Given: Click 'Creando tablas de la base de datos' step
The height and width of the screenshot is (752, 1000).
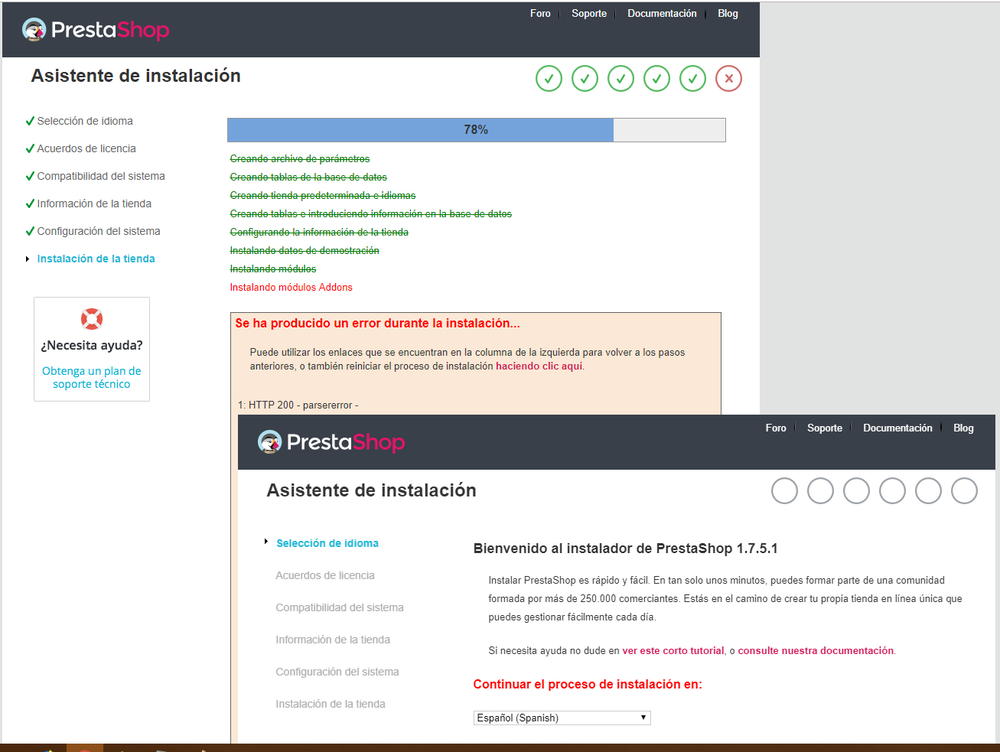Looking at the screenshot, I should (x=308, y=177).
